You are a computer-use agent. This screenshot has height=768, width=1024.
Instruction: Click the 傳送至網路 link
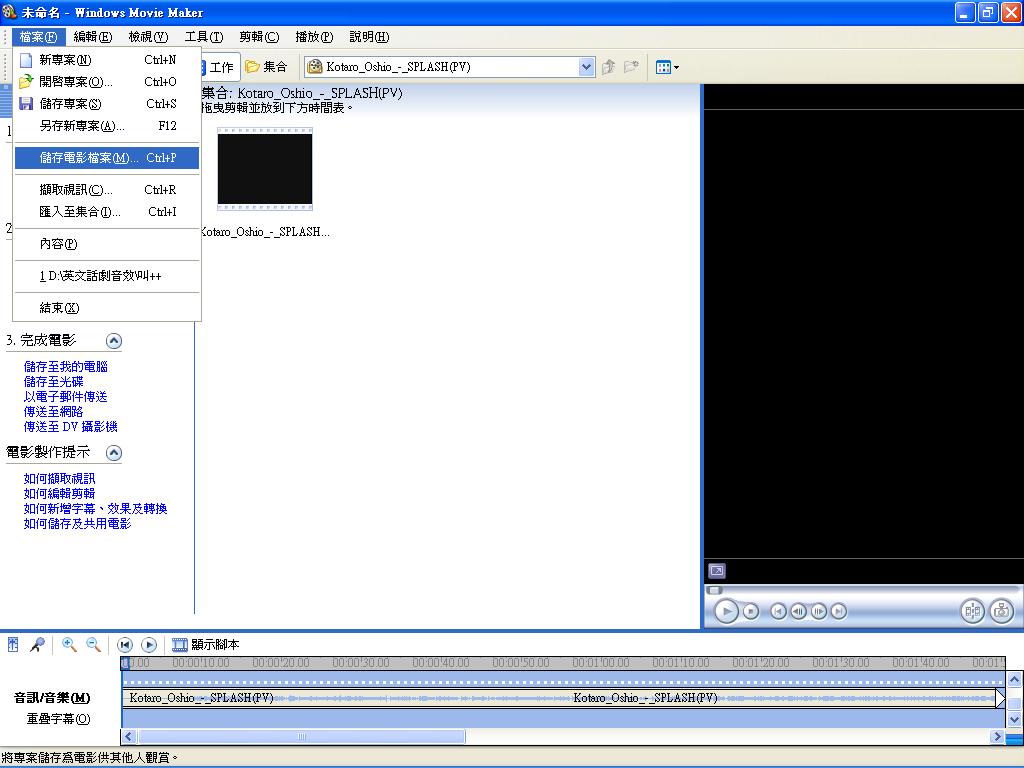pyautogui.click(x=54, y=412)
